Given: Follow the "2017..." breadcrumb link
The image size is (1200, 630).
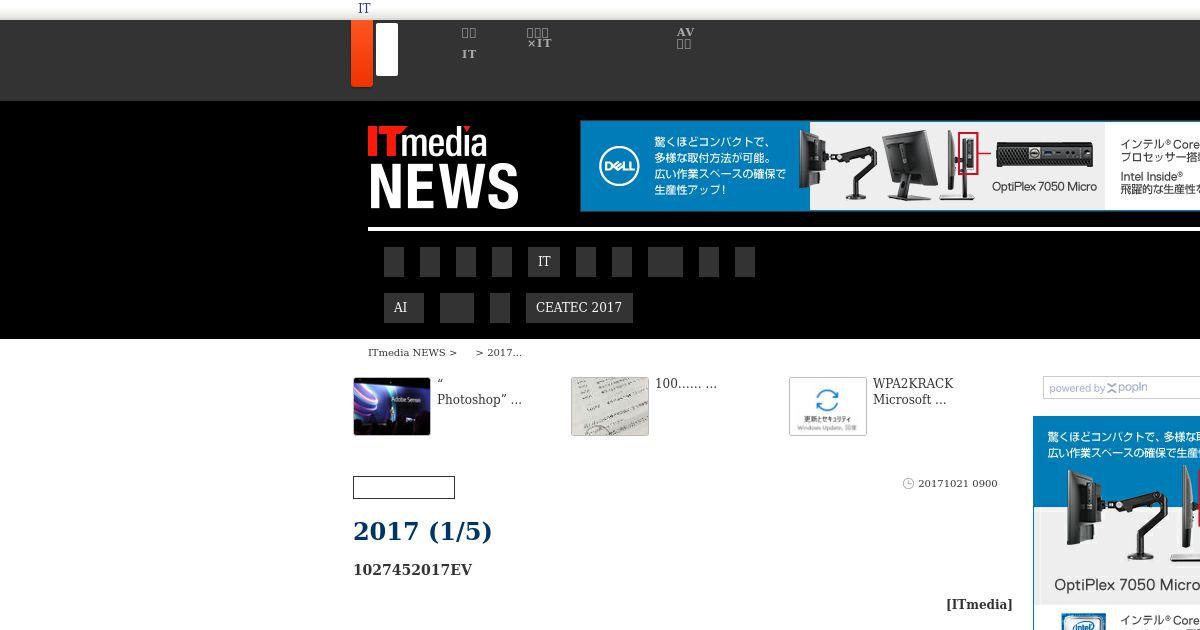Looking at the screenshot, I should (504, 352).
